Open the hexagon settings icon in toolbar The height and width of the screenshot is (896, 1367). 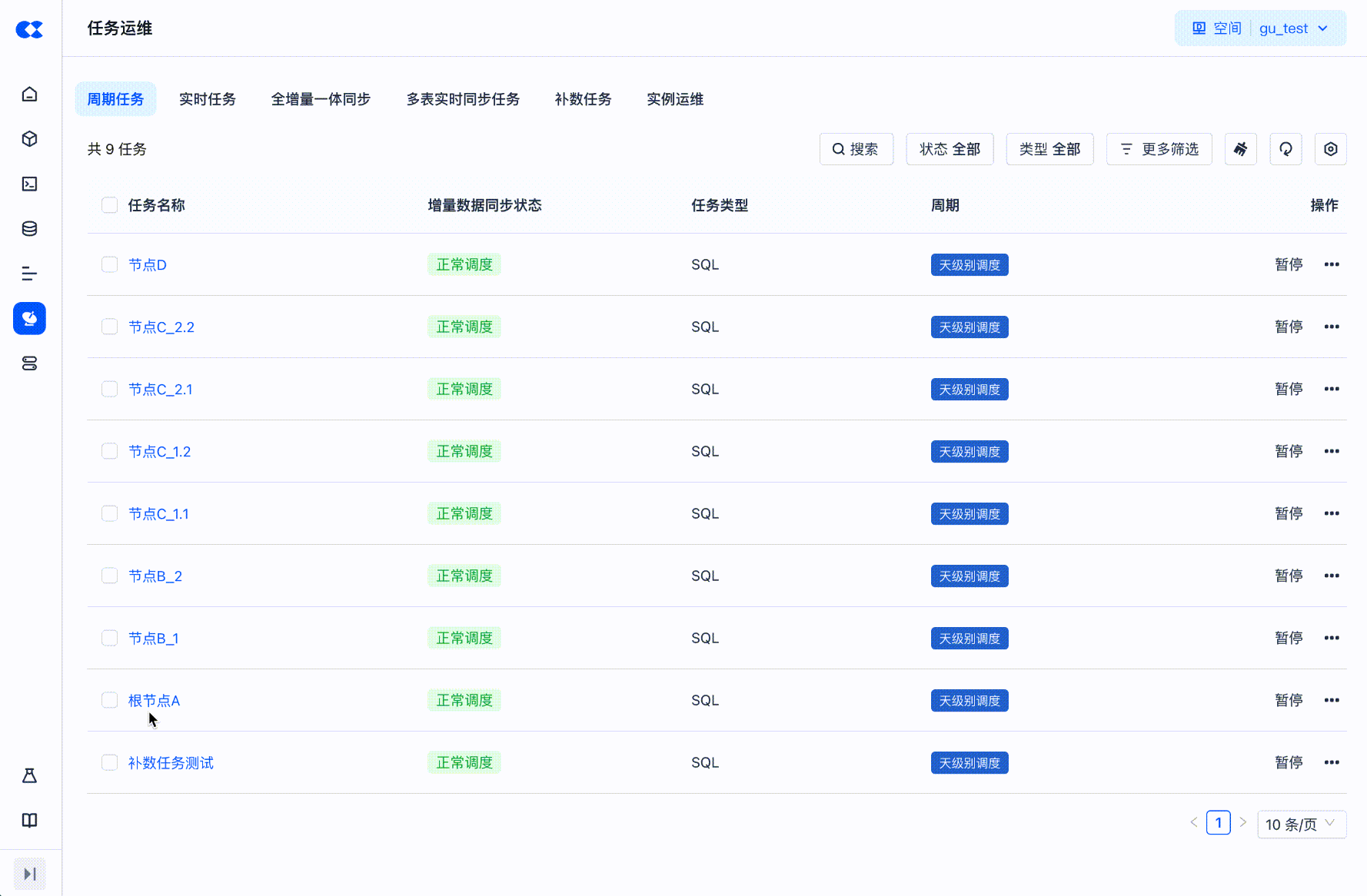pos(1330,149)
